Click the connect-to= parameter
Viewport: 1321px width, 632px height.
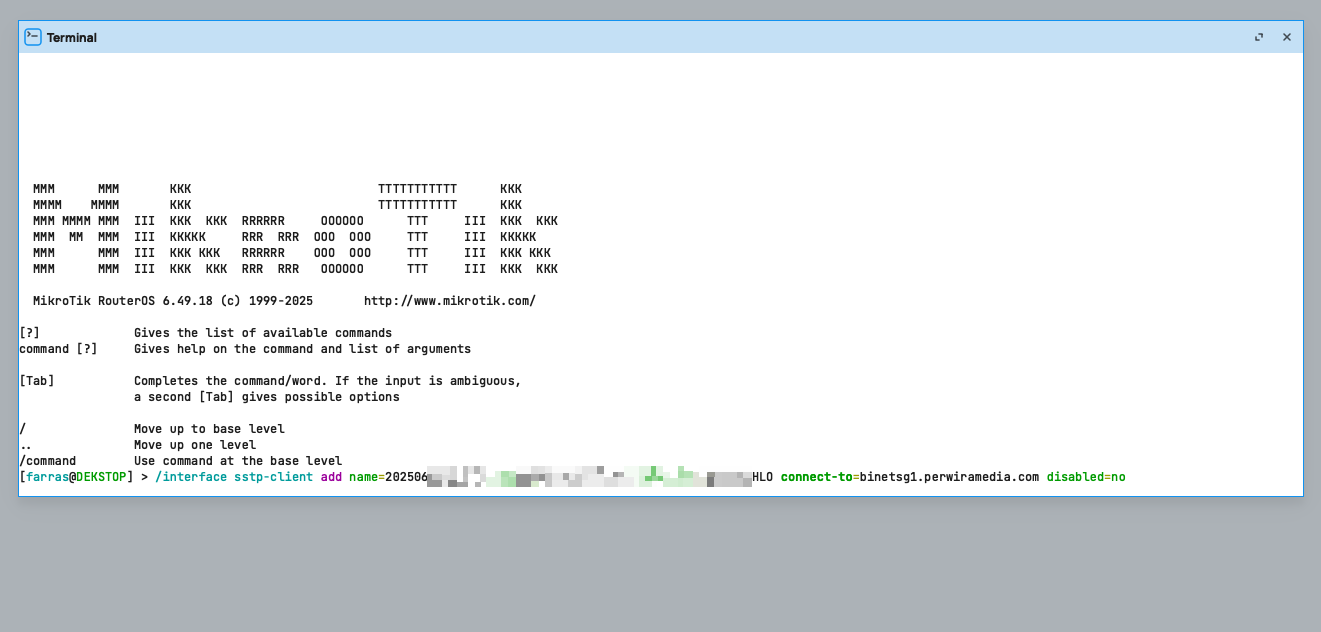click(819, 477)
